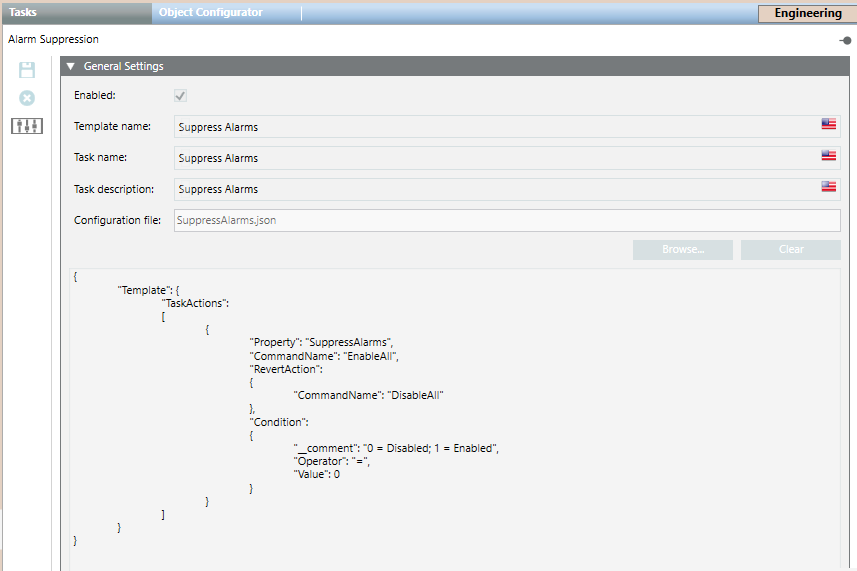The image size is (857, 571).
Task: Toggle the Enabled checkbox
Action: [181, 96]
